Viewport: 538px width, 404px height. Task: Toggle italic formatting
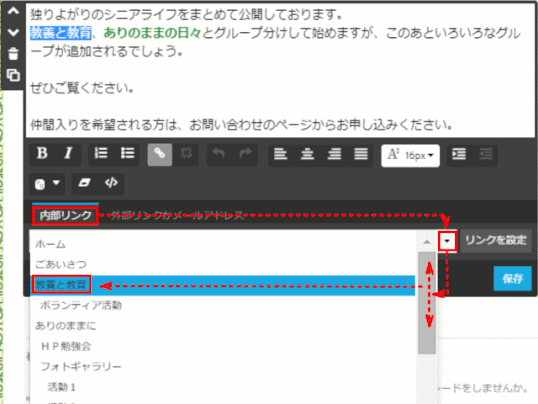click(69, 153)
